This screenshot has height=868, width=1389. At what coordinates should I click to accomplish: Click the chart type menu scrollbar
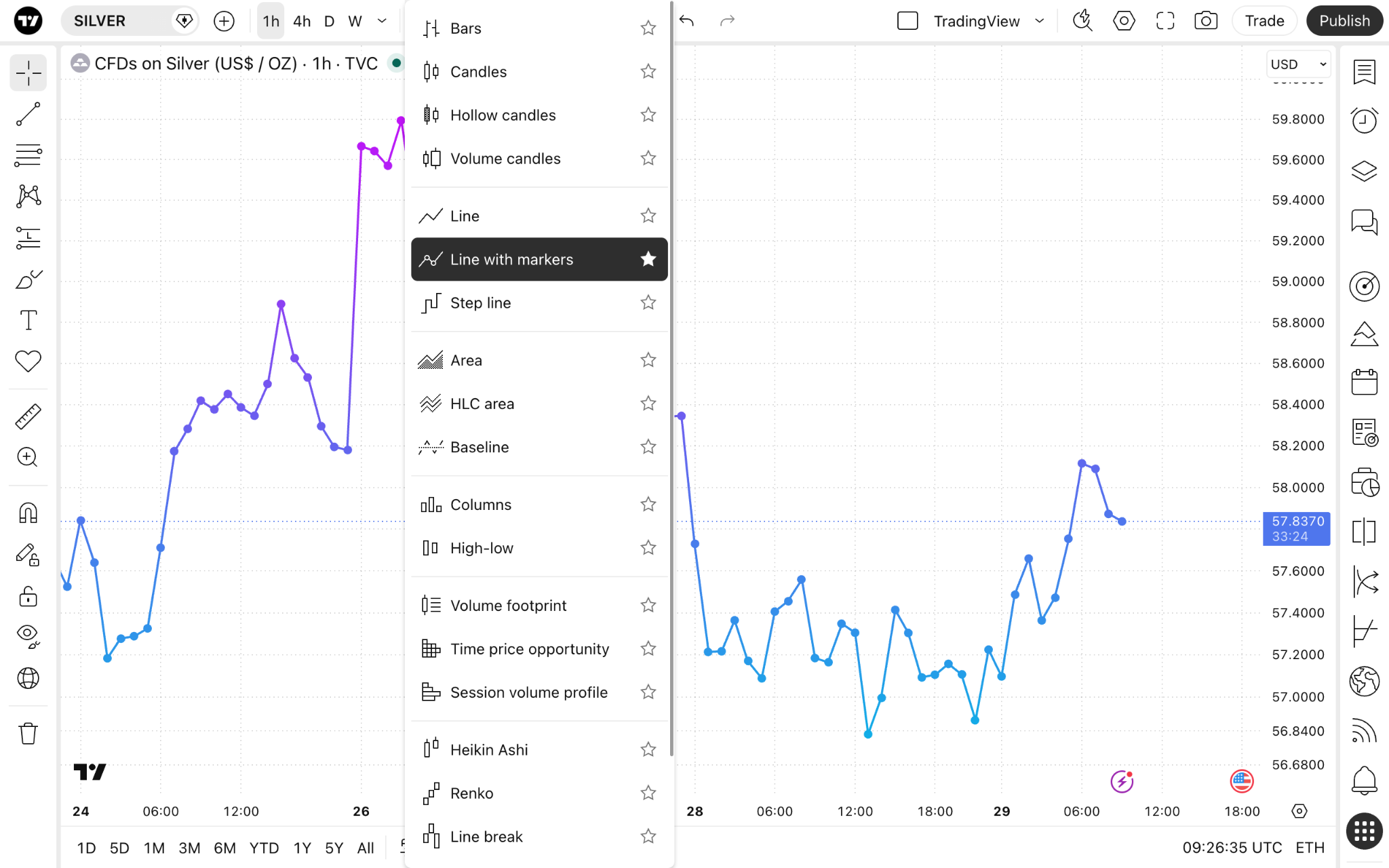click(x=671, y=380)
